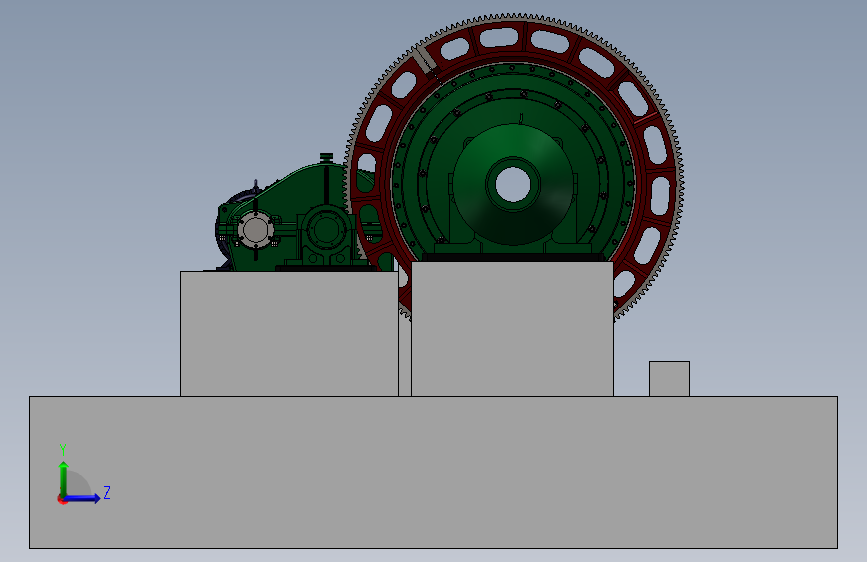
Task: Pick the central shaft hole of the green hub
Action: pos(513,185)
